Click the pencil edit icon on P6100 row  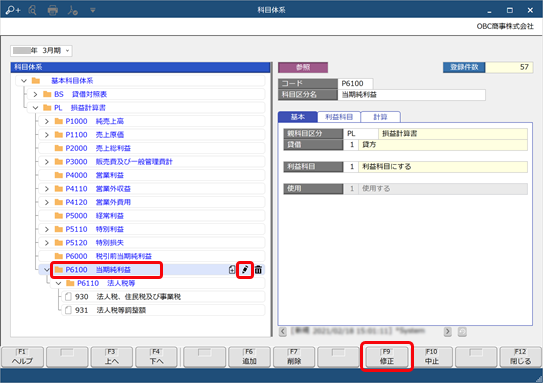click(x=245, y=270)
